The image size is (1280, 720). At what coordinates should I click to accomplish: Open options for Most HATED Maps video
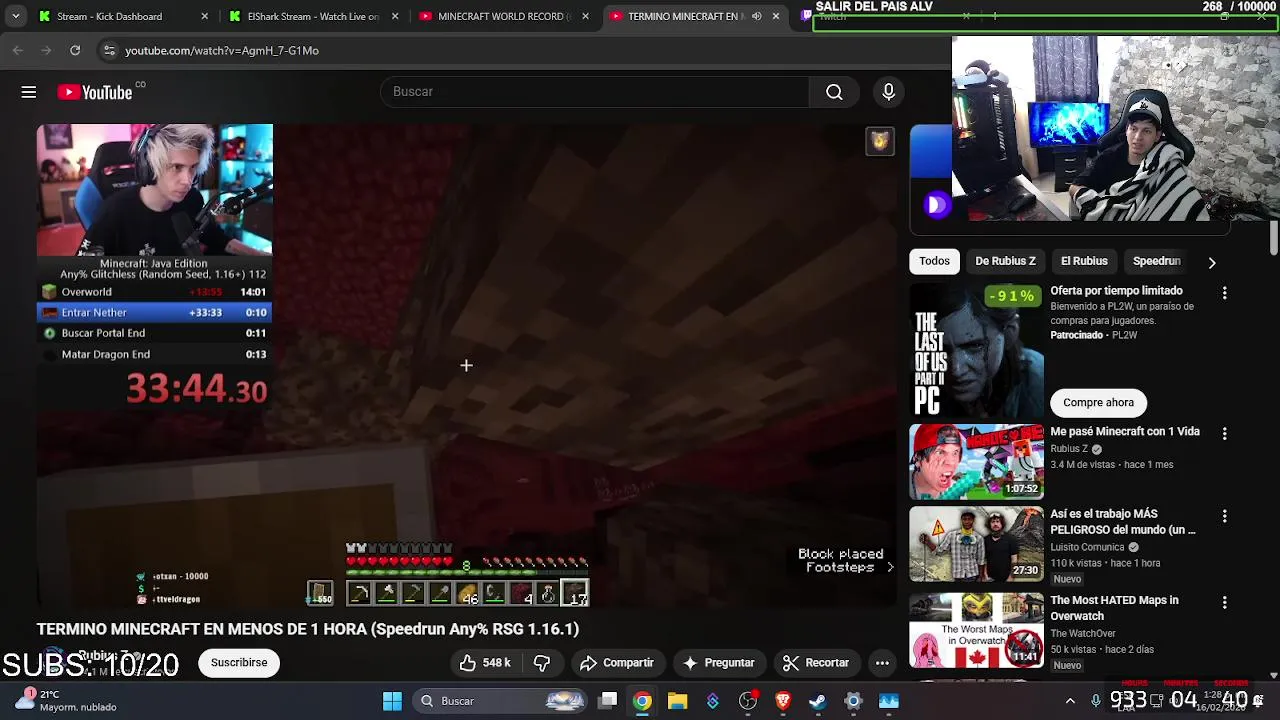(1224, 602)
